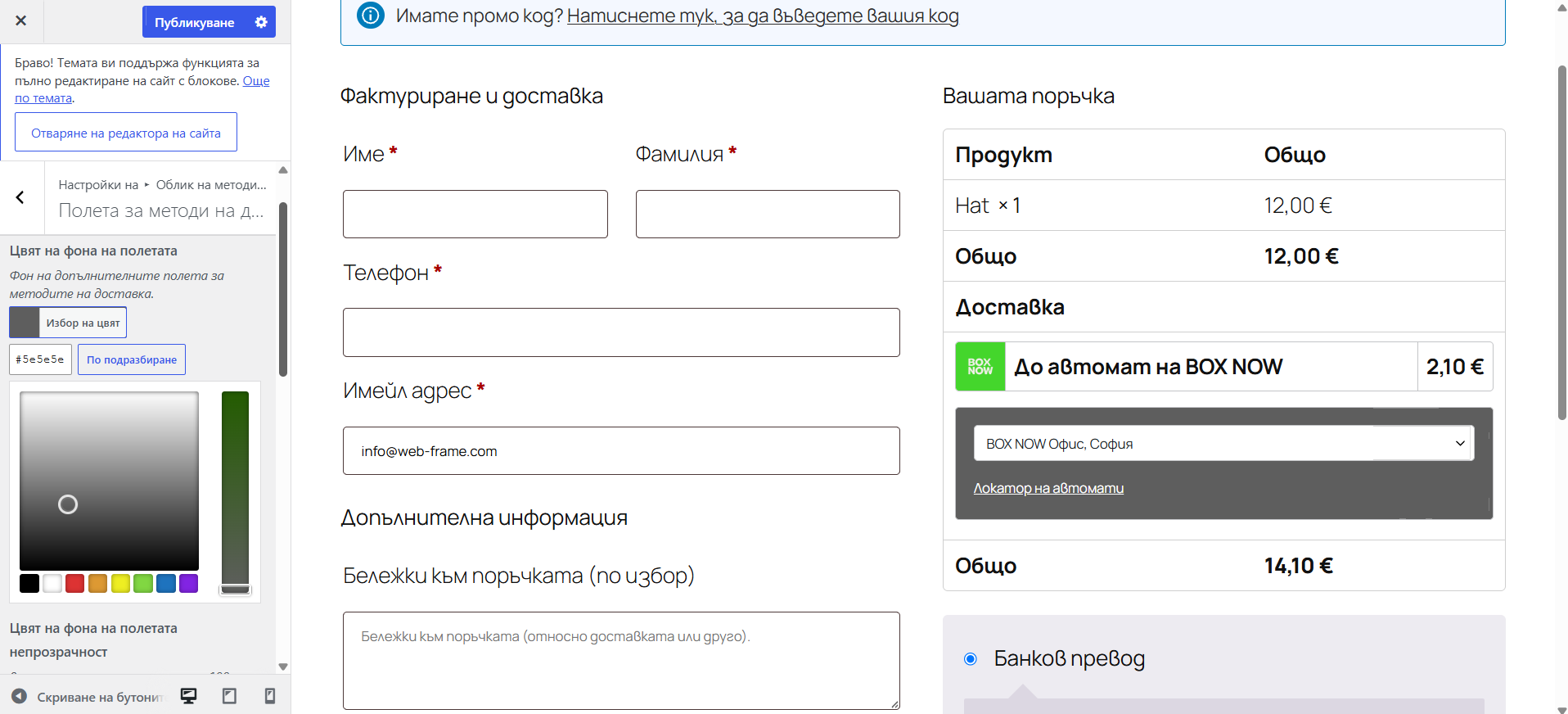Screen dimensions: 1568x714
Task: Switch to tablet preview icon
Action: click(x=230, y=696)
